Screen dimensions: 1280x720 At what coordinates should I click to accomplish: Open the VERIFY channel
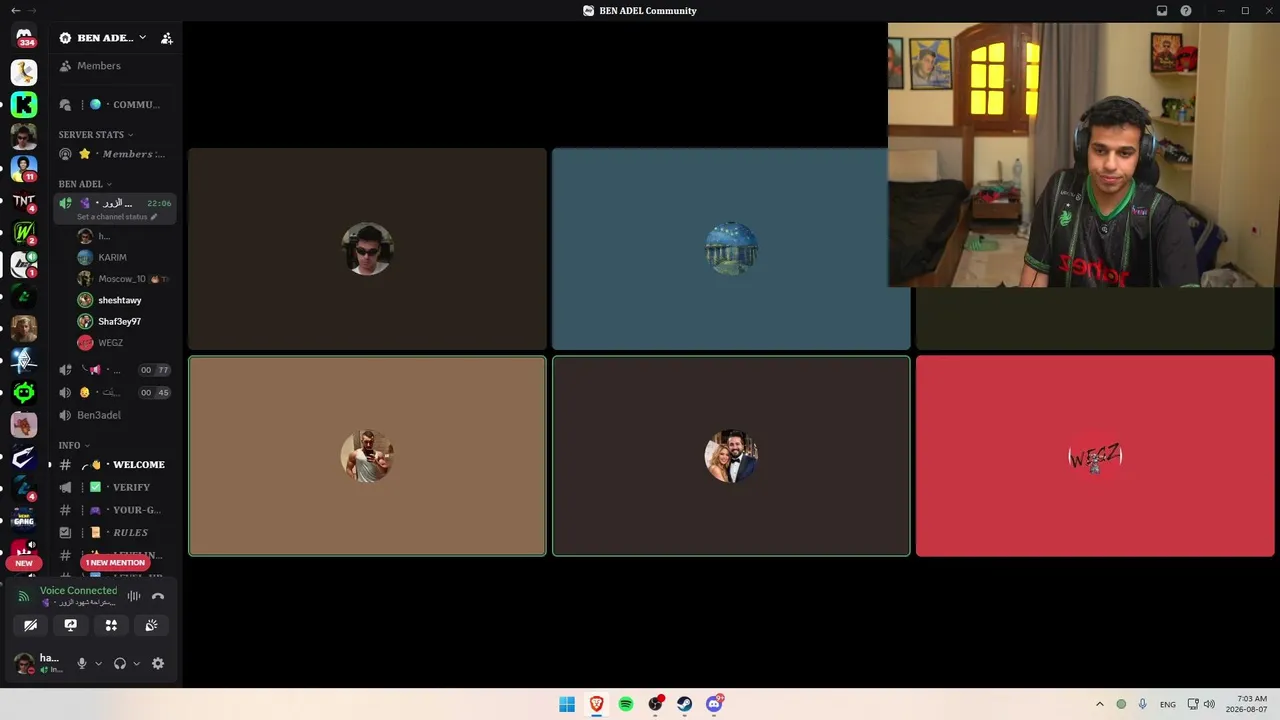pyautogui.click(x=114, y=487)
